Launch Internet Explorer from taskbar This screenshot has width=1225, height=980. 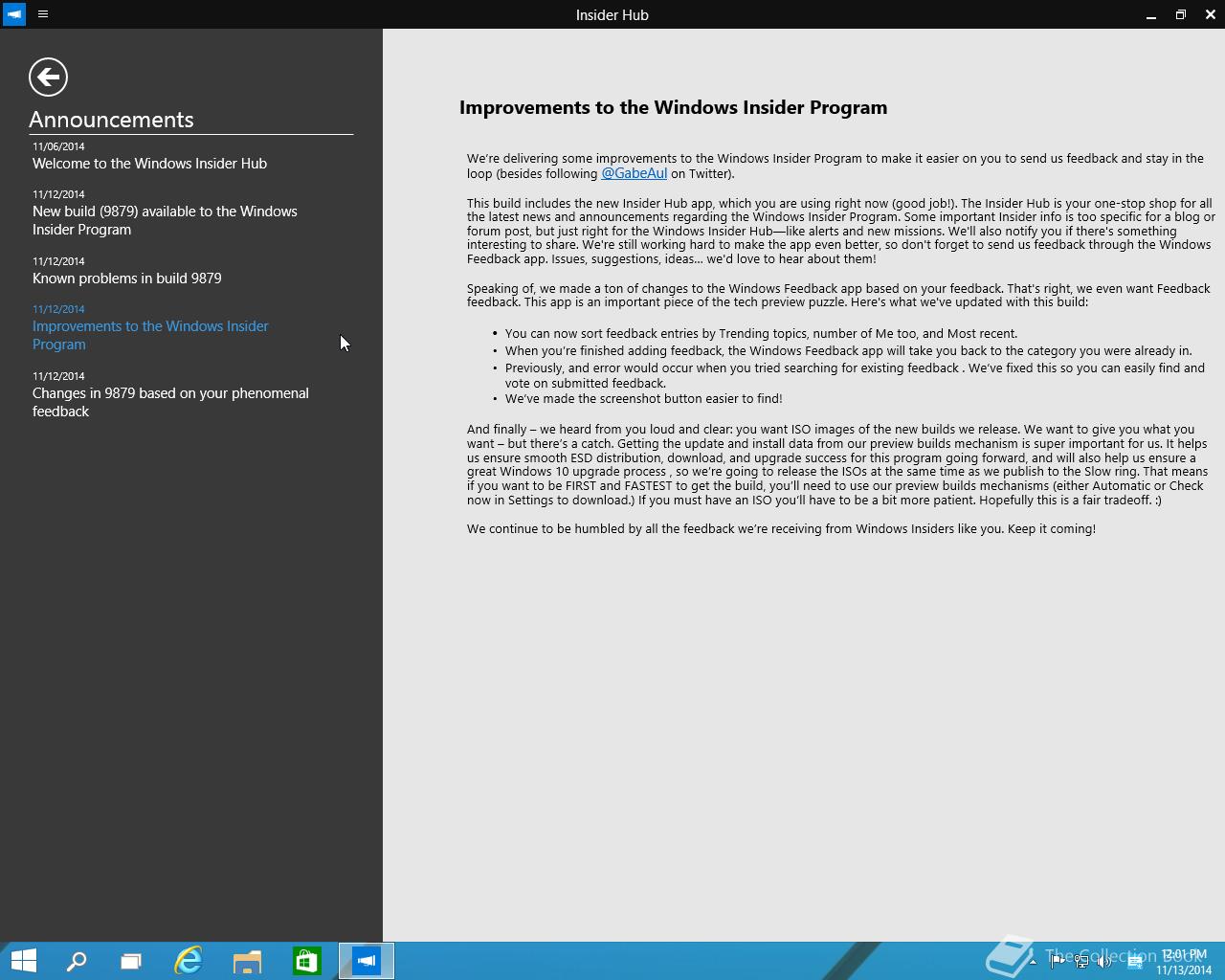[x=189, y=961]
